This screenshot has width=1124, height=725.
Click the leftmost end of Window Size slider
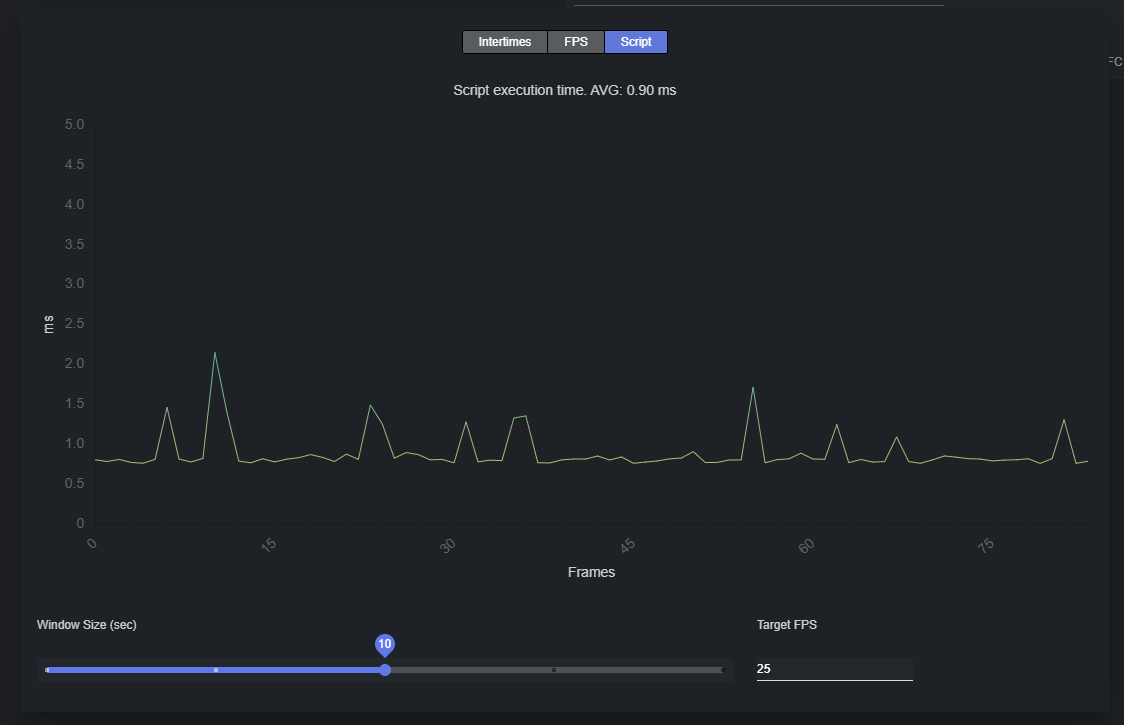(47, 669)
